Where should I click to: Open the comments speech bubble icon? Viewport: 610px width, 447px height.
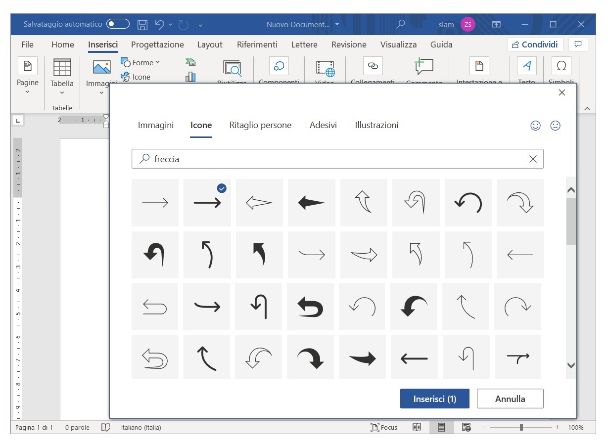click(578, 44)
